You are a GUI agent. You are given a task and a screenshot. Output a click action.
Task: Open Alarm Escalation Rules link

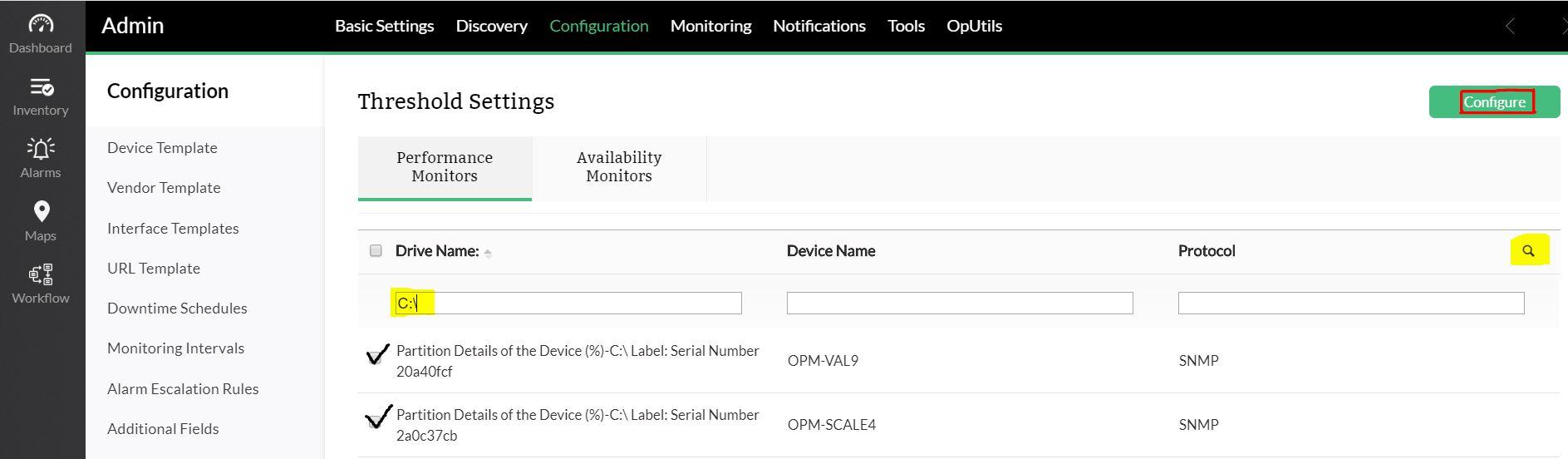pos(183,389)
